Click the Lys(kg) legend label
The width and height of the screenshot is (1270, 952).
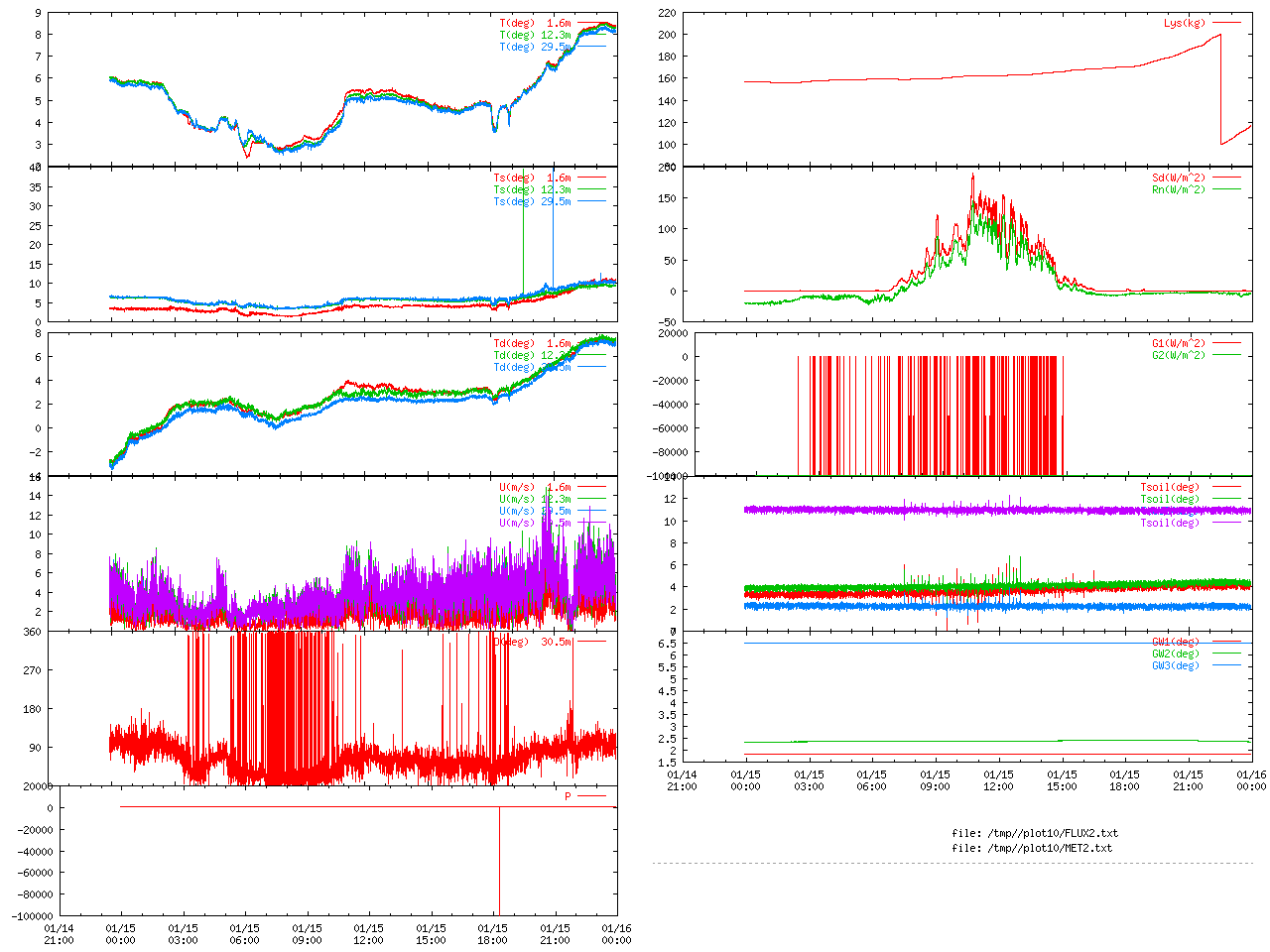1185,23
